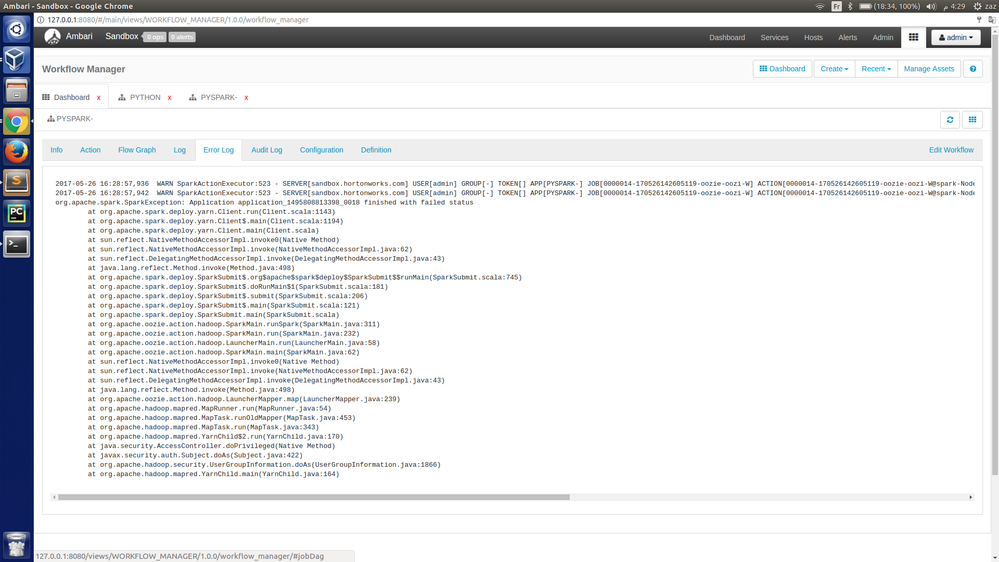The width and height of the screenshot is (999, 562).
Task: Close the PYTHON workflow tab
Action: [169, 97]
